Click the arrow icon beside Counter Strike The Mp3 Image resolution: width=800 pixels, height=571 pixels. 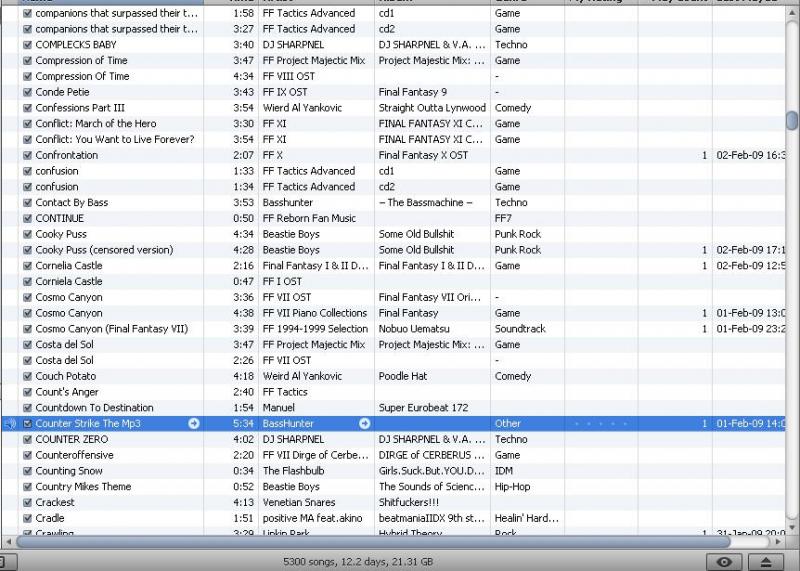[x=194, y=424]
